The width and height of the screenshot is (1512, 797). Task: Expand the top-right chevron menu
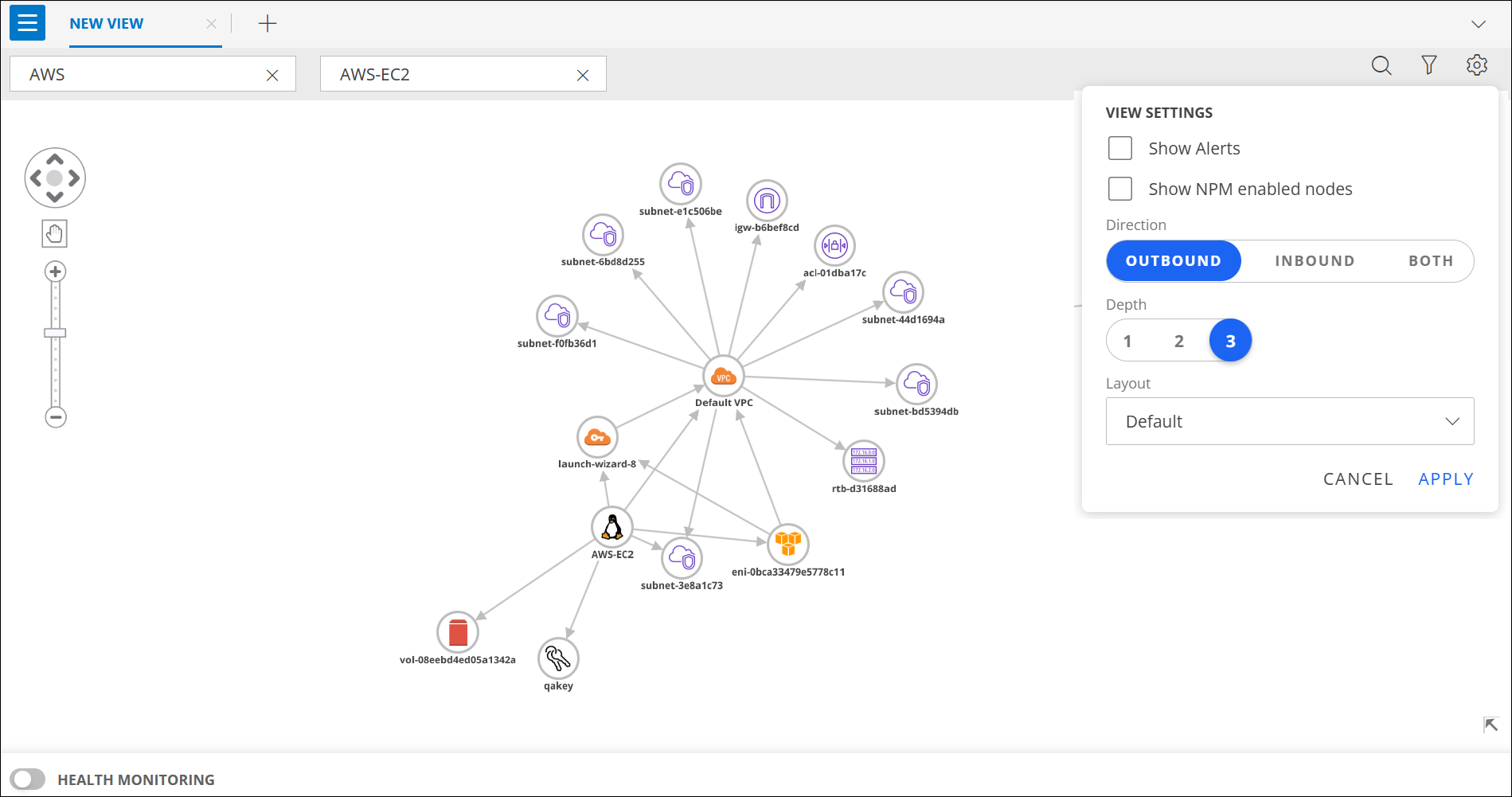tap(1479, 24)
